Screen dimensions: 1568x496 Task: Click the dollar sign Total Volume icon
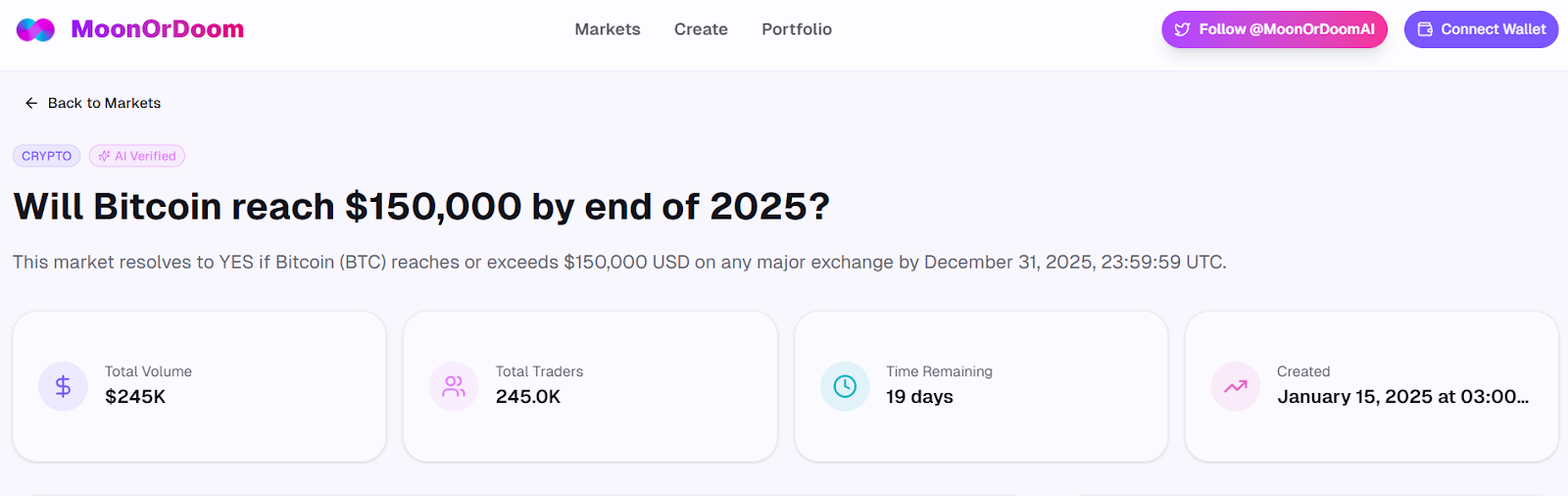[x=63, y=386]
